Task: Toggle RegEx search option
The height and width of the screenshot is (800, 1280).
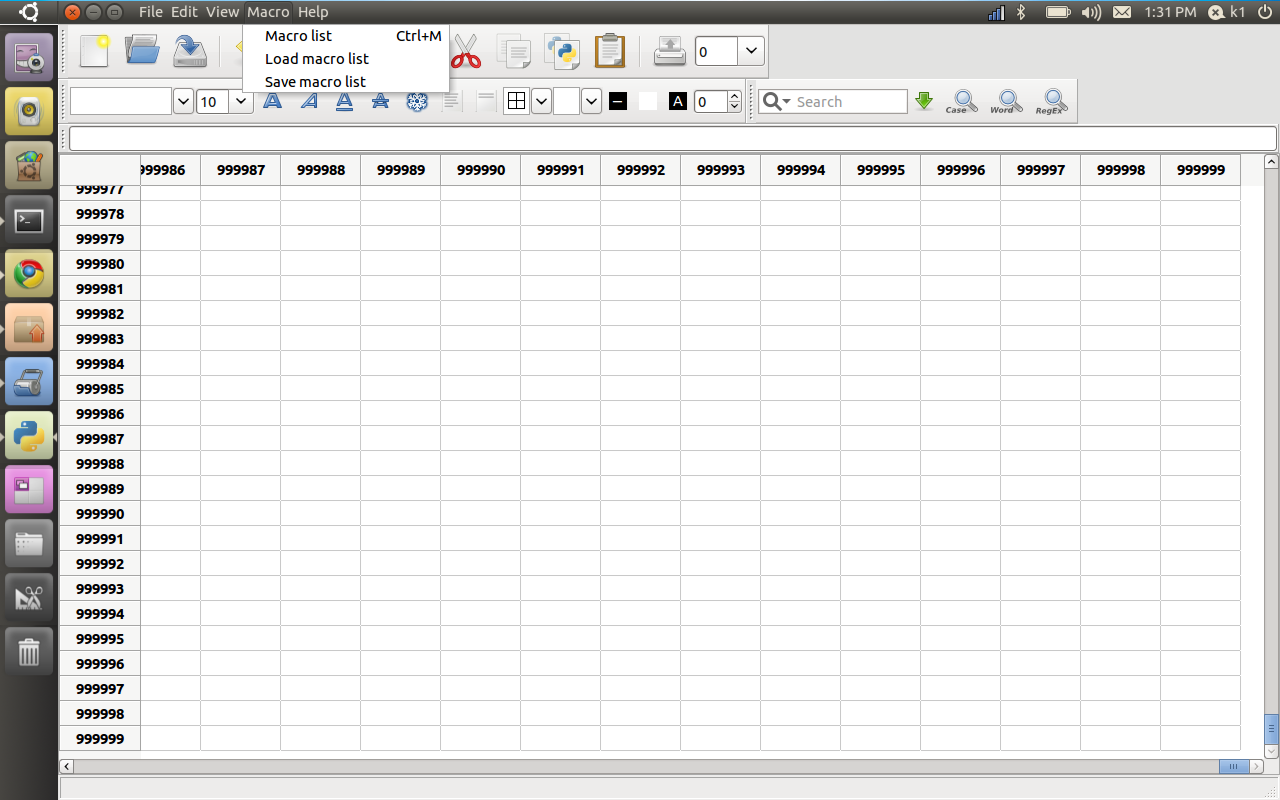Action: point(1051,101)
